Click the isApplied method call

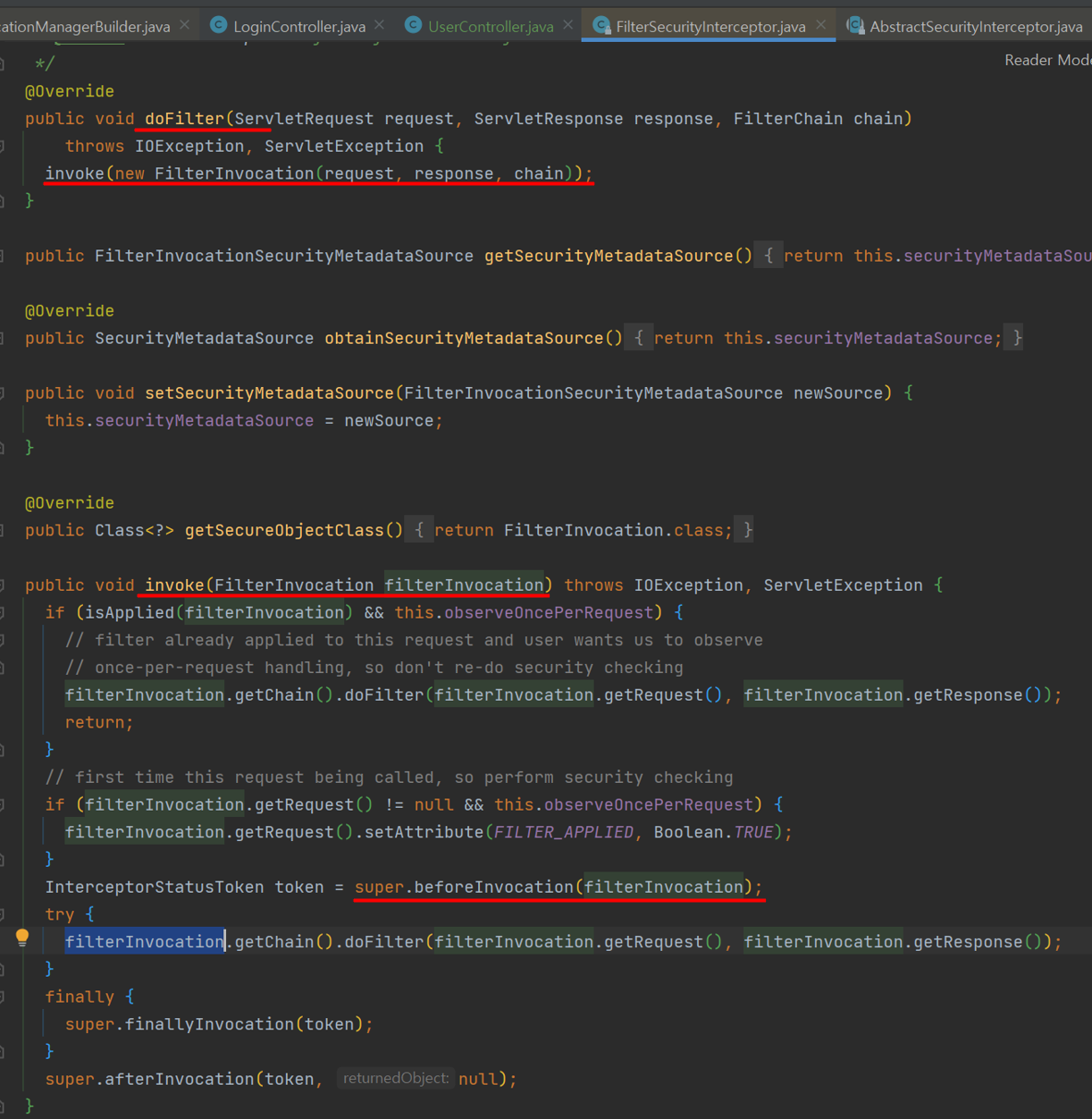pos(130,612)
